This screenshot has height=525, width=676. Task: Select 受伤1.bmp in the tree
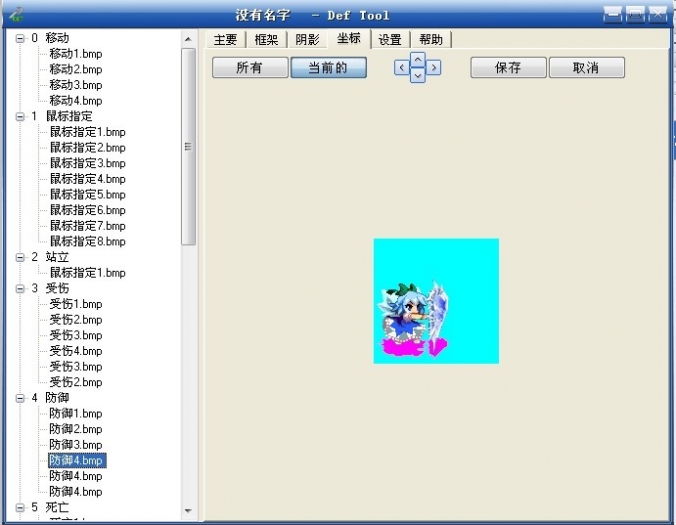click(76, 304)
